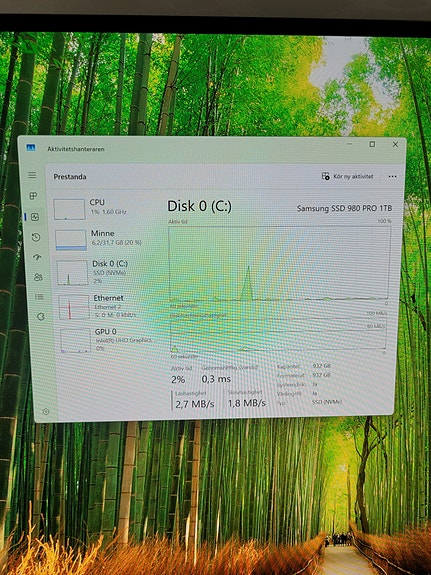This screenshot has height=575, width=431.
Task: Open the Users page icon in the sidebar
Action: click(38, 277)
